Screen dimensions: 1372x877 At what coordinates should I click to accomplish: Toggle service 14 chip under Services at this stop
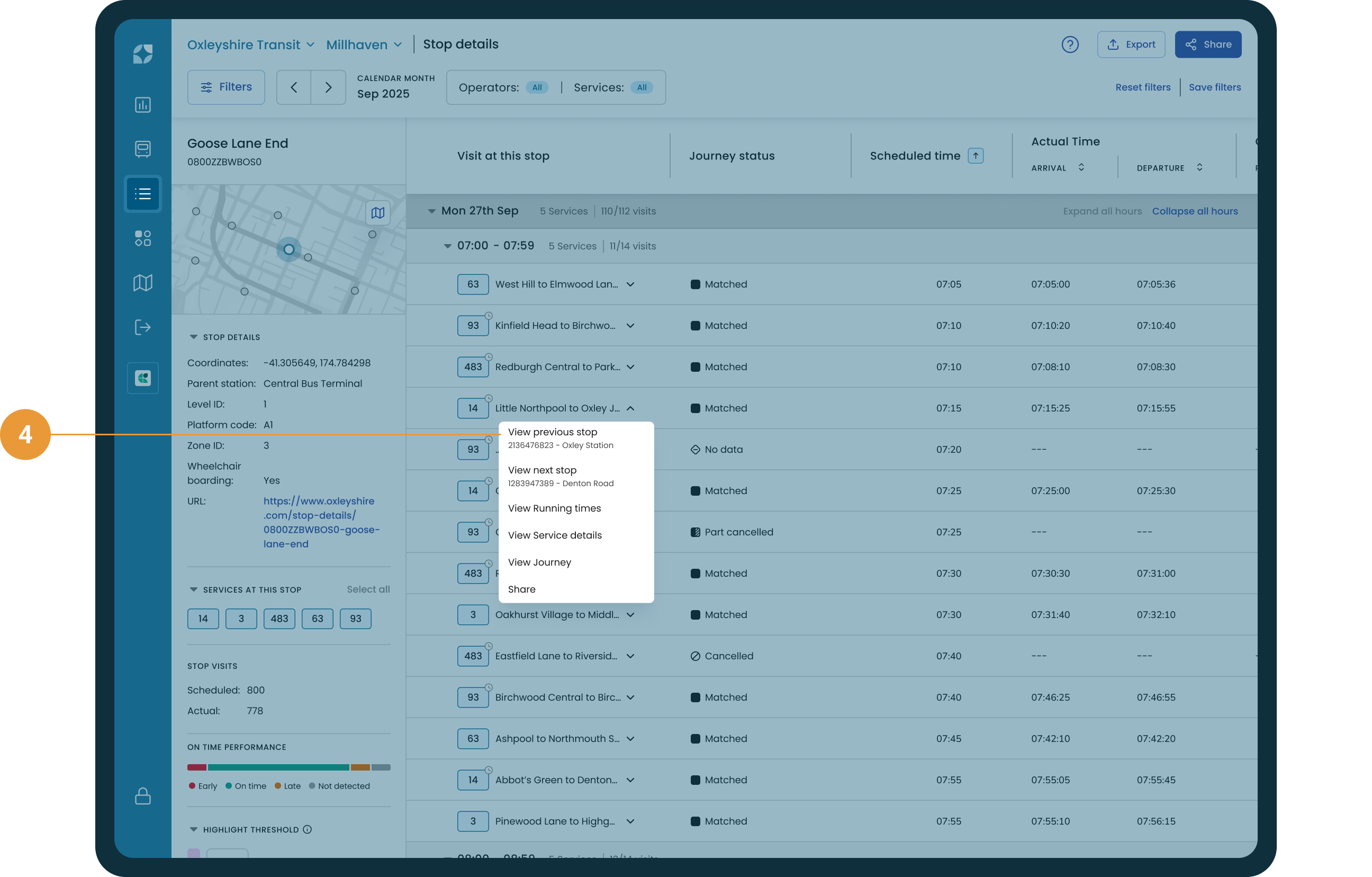tap(203, 619)
